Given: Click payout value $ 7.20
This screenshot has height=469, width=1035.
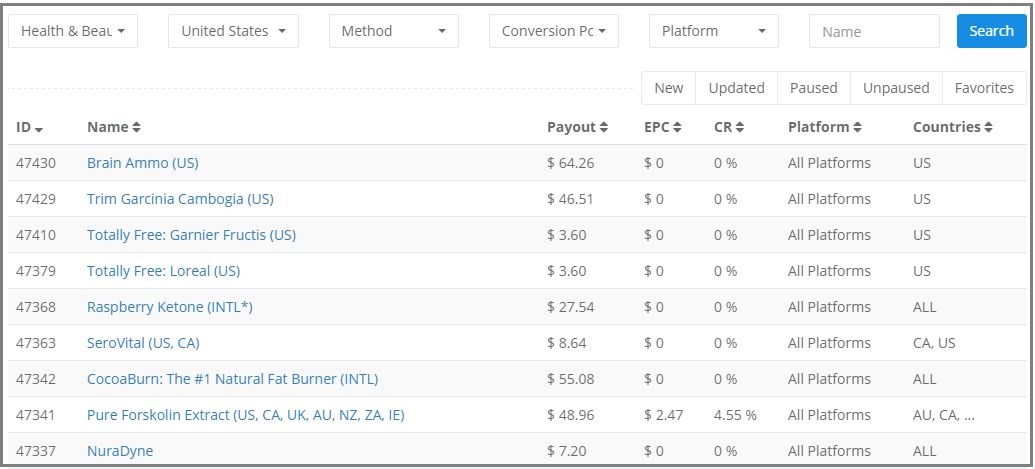Looking at the screenshot, I should point(566,451).
